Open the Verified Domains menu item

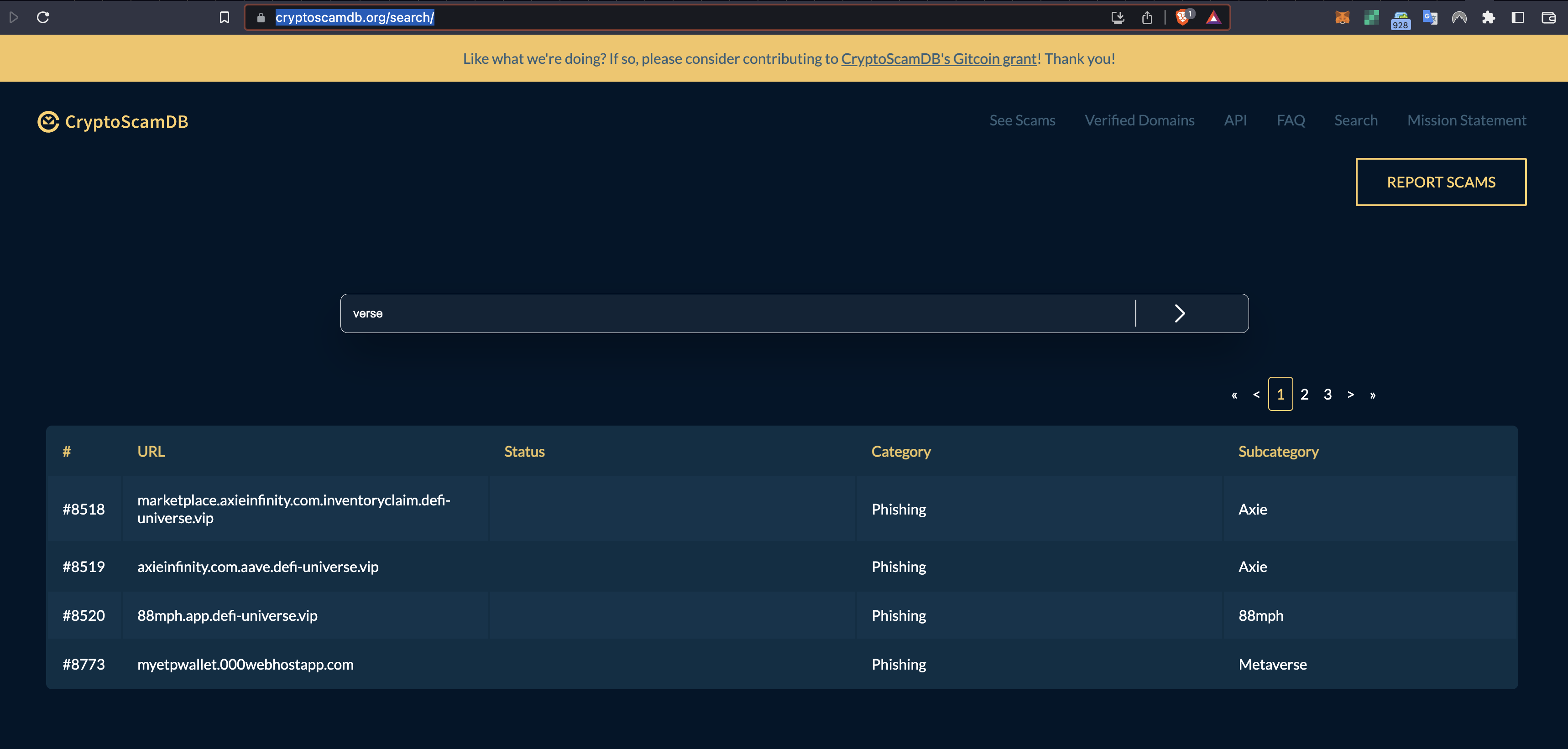pos(1139,120)
